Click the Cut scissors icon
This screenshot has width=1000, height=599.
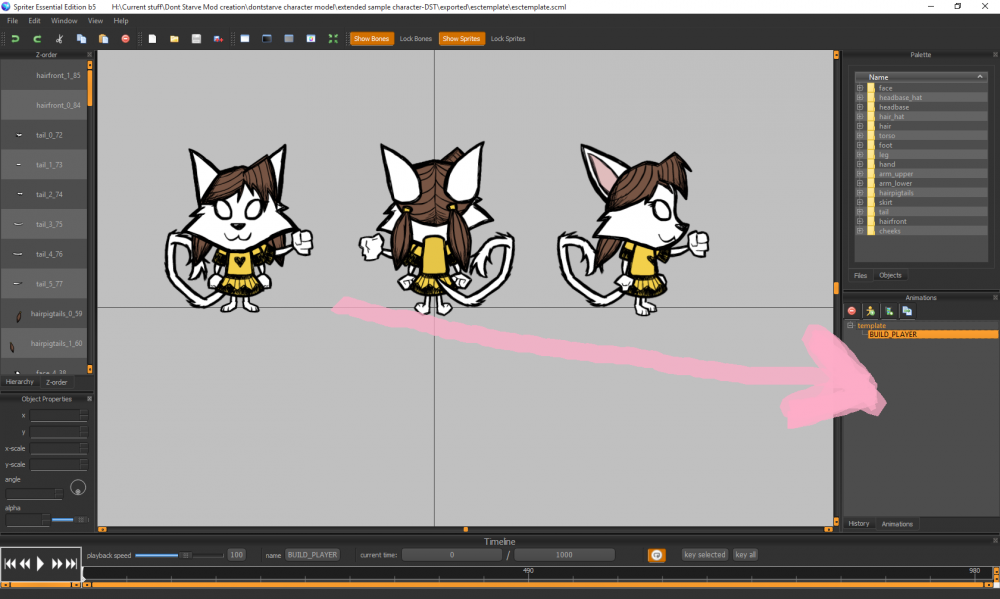click(x=59, y=39)
